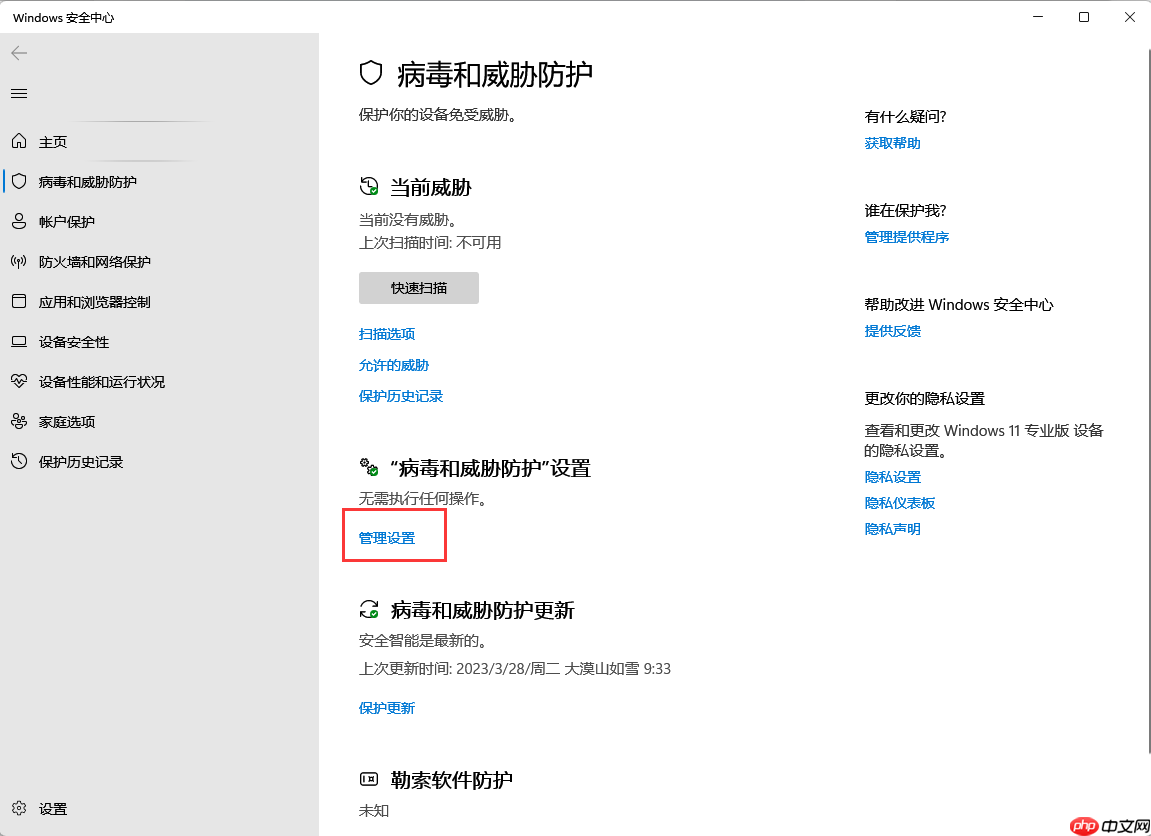Click 获取帮助 link
This screenshot has height=836, width=1151.
[891, 142]
